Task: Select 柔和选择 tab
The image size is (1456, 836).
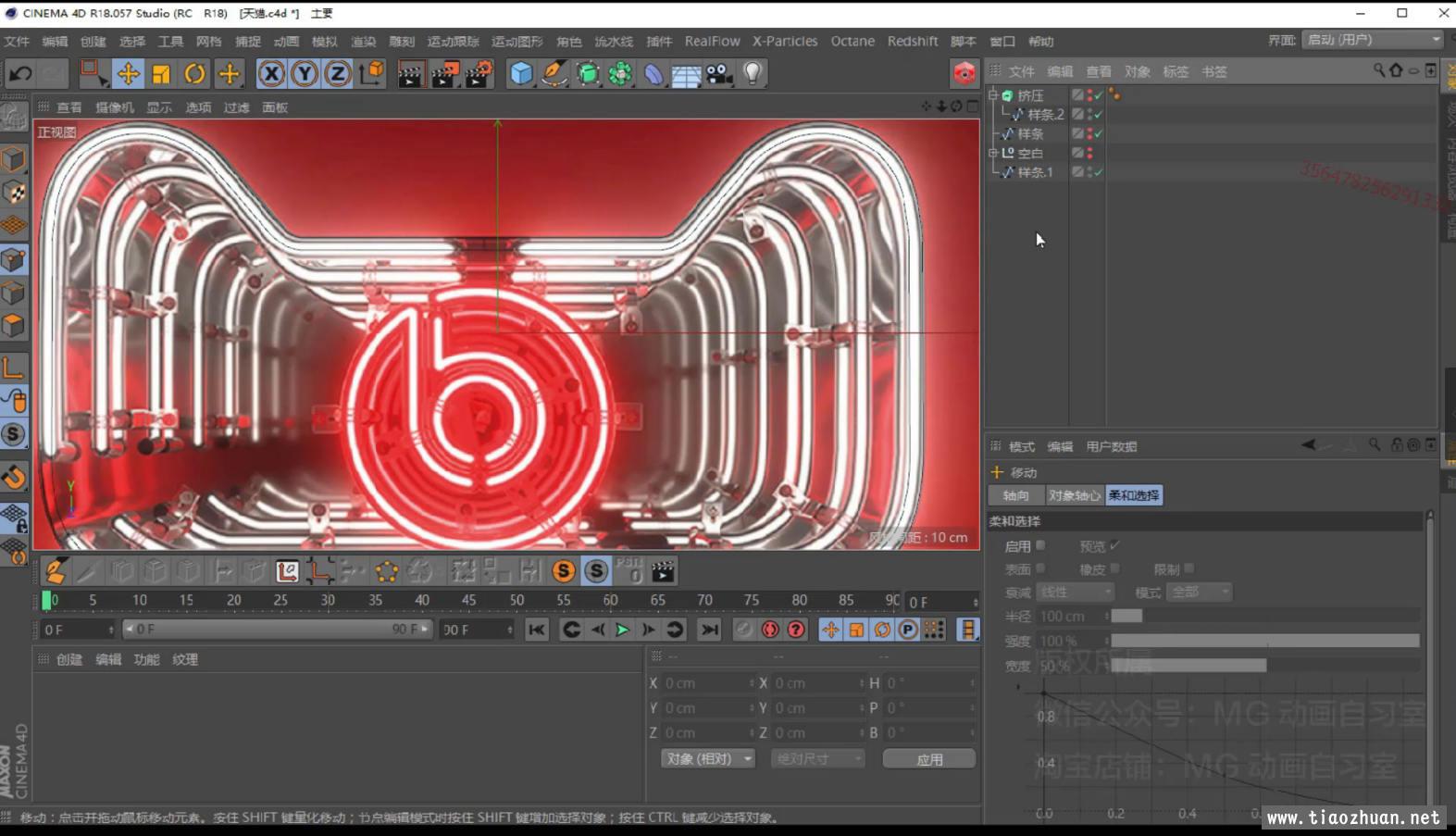Action: click(1134, 495)
